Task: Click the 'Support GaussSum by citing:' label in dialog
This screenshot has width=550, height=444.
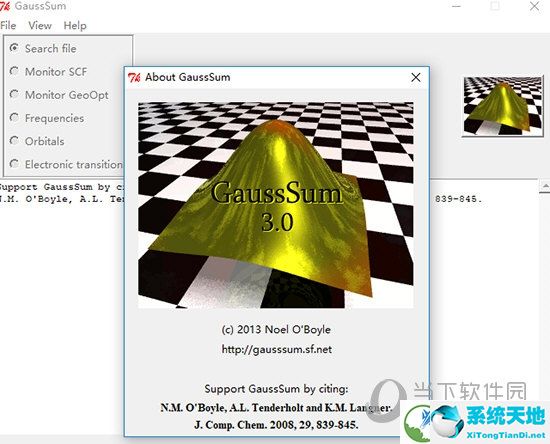Action: (x=276, y=389)
